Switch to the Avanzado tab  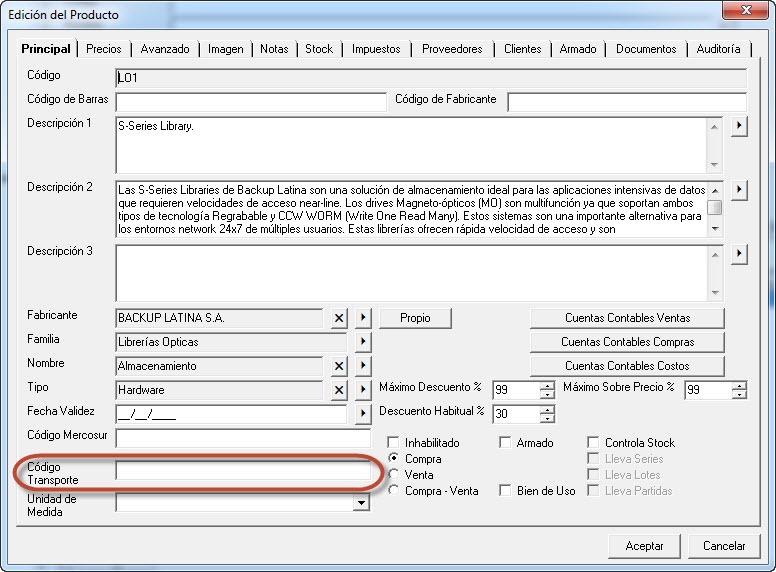tap(165, 49)
